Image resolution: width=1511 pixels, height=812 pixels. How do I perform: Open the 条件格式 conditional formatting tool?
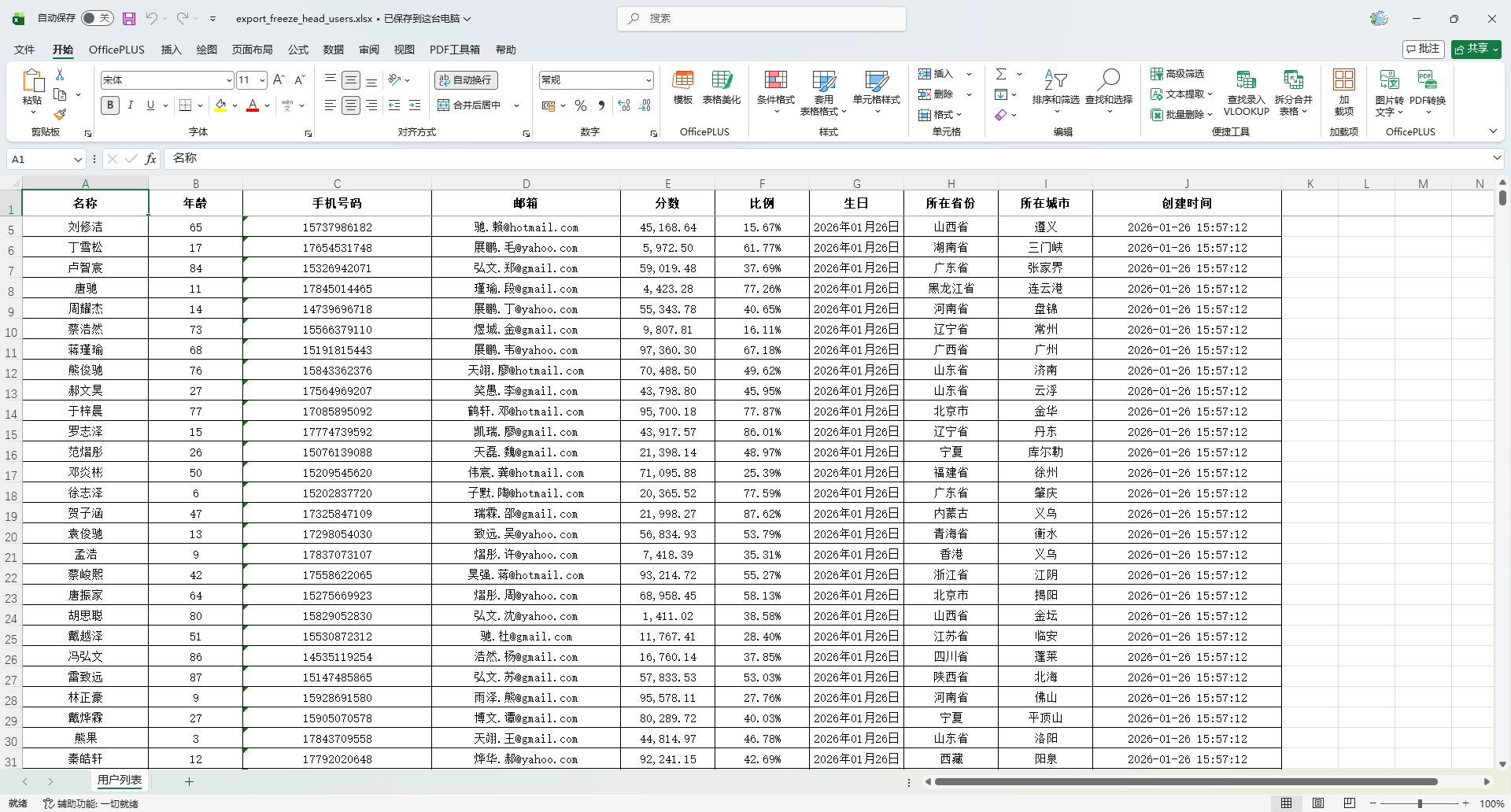pos(775,87)
